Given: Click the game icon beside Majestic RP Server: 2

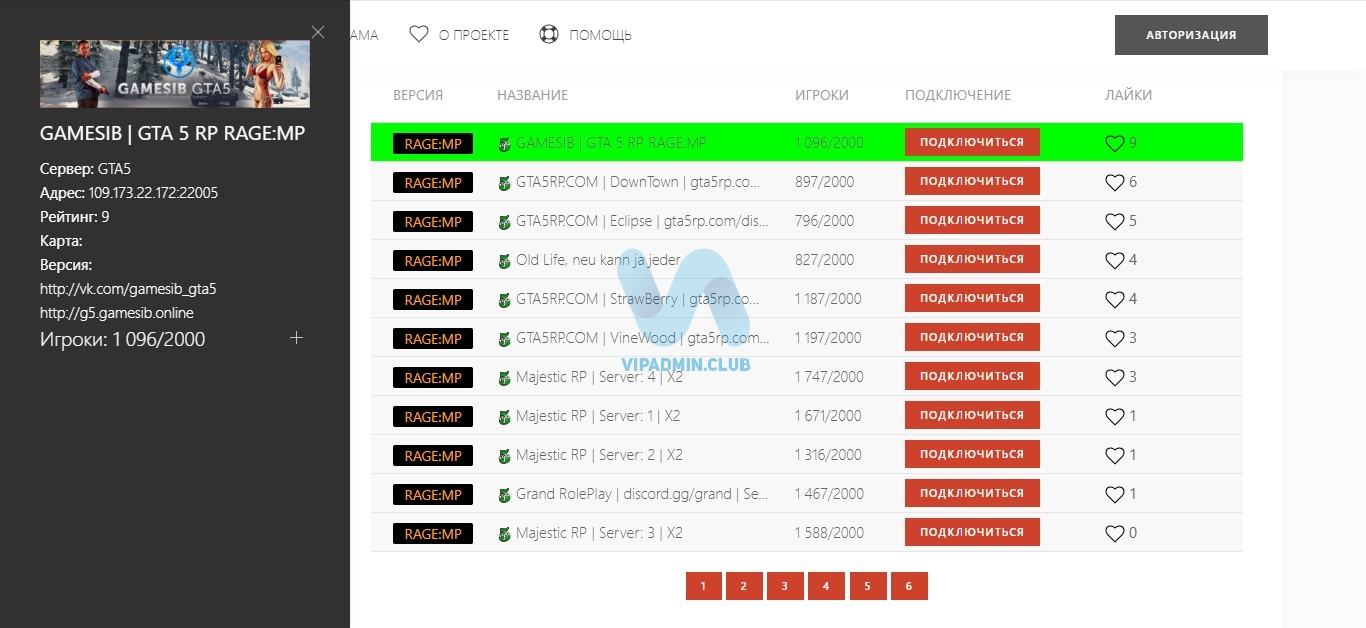Looking at the screenshot, I should coord(504,456).
